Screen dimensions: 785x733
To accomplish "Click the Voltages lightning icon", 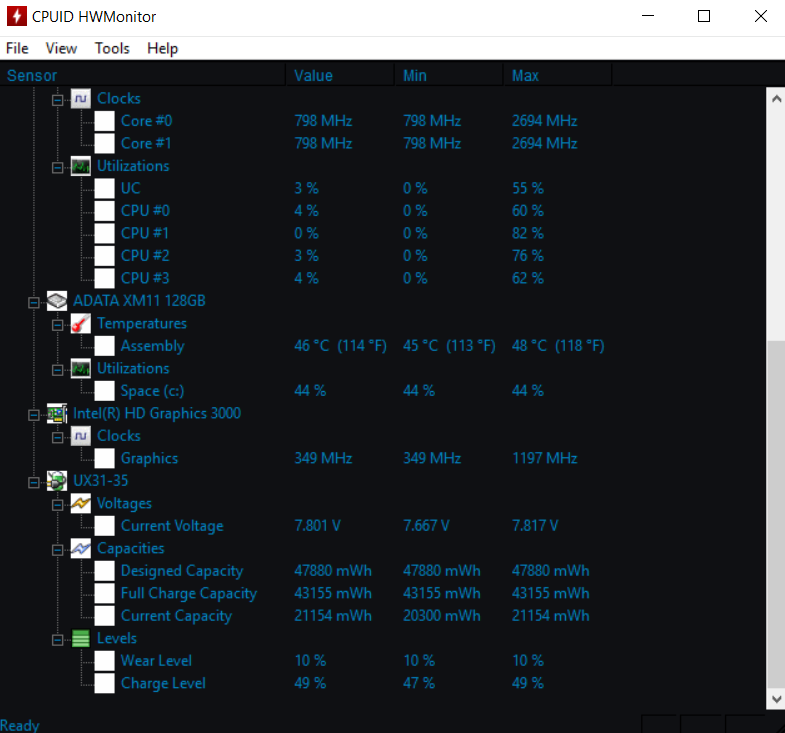I will point(81,503).
